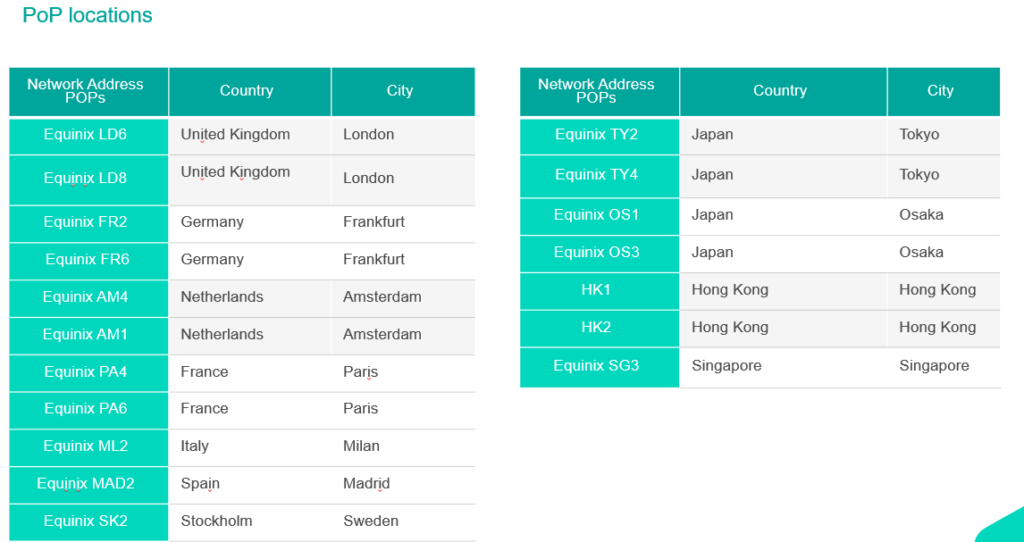
Task: Click right table City header
Action: [x=944, y=91]
